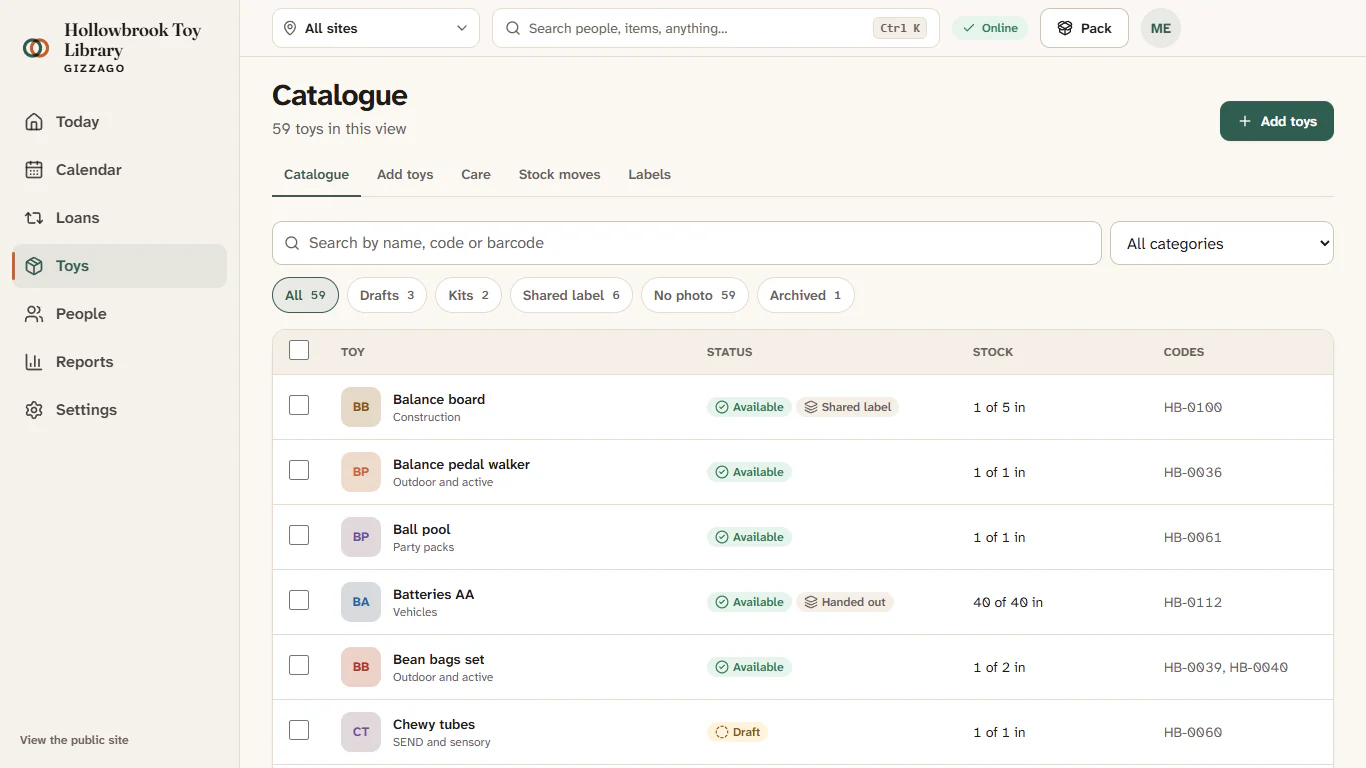The height and width of the screenshot is (768, 1366).
Task: Click the Calendar icon in sidebar
Action: coord(34,170)
